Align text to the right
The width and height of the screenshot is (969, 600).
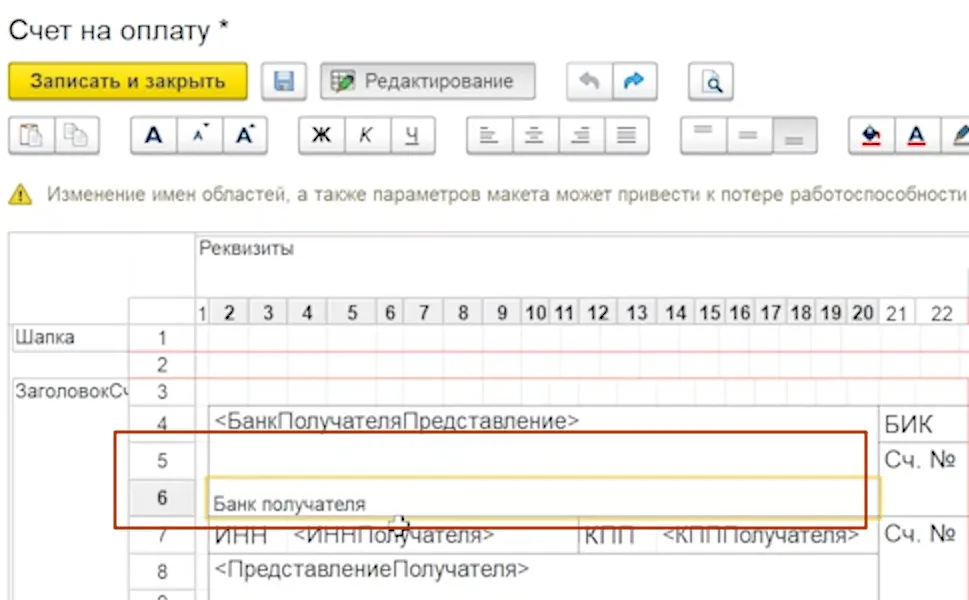click(x=581, y=135)
